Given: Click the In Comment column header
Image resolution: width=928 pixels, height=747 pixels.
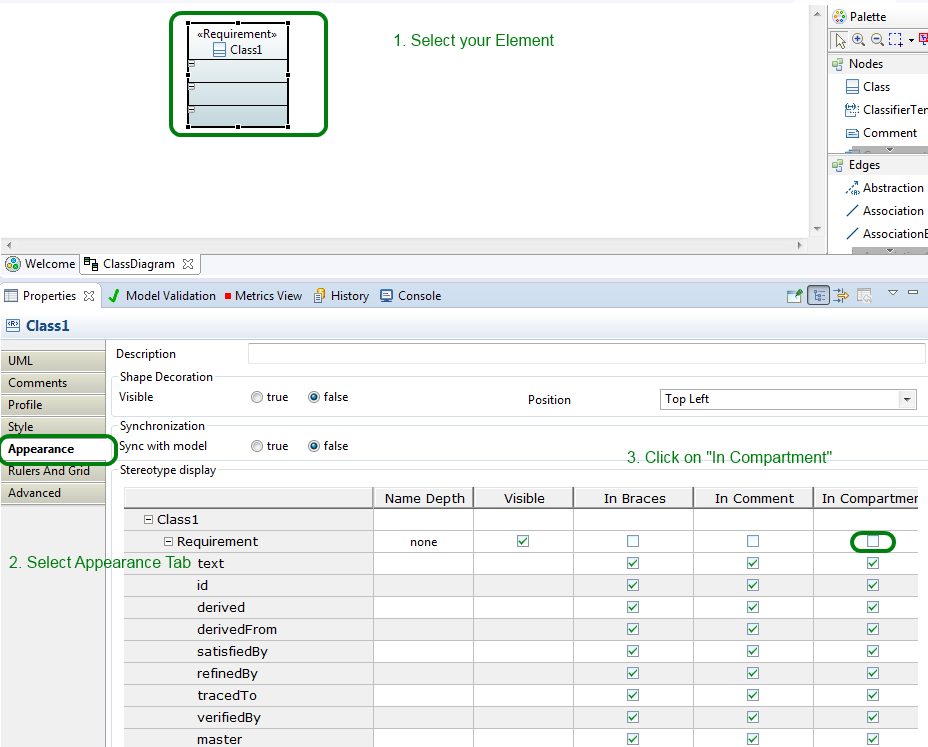Looking at the screenshot, I should coord(753,498).
